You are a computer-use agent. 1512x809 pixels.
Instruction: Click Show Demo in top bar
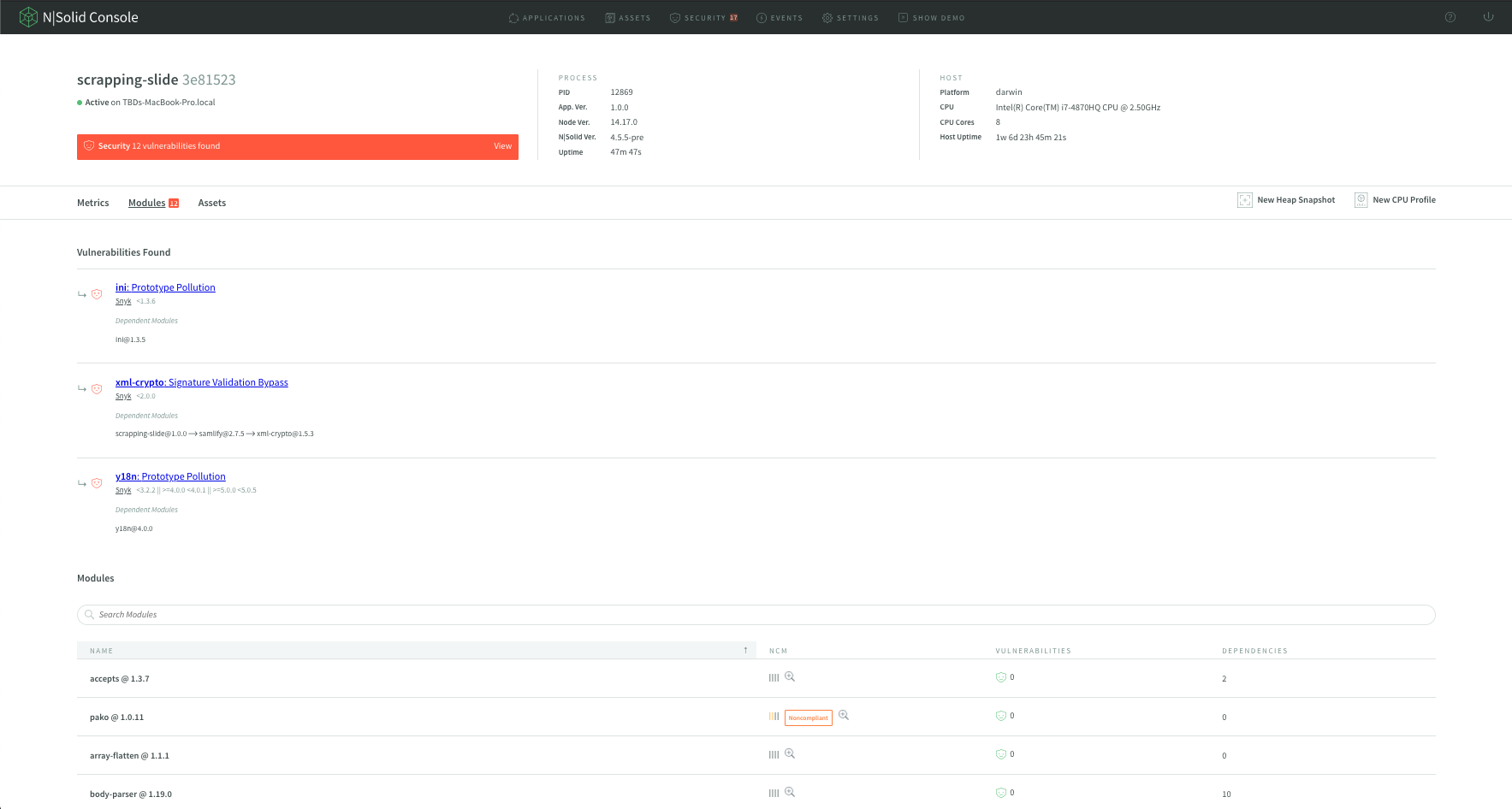[x=932, y=18]
